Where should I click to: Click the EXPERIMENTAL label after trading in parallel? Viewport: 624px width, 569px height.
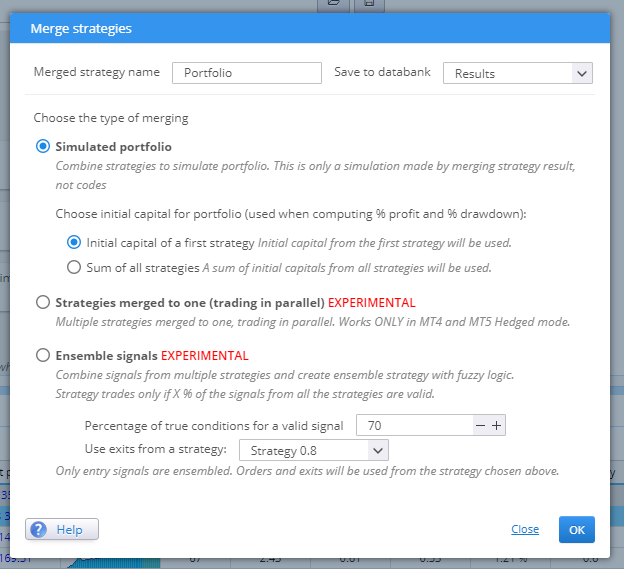pos(372,303)
